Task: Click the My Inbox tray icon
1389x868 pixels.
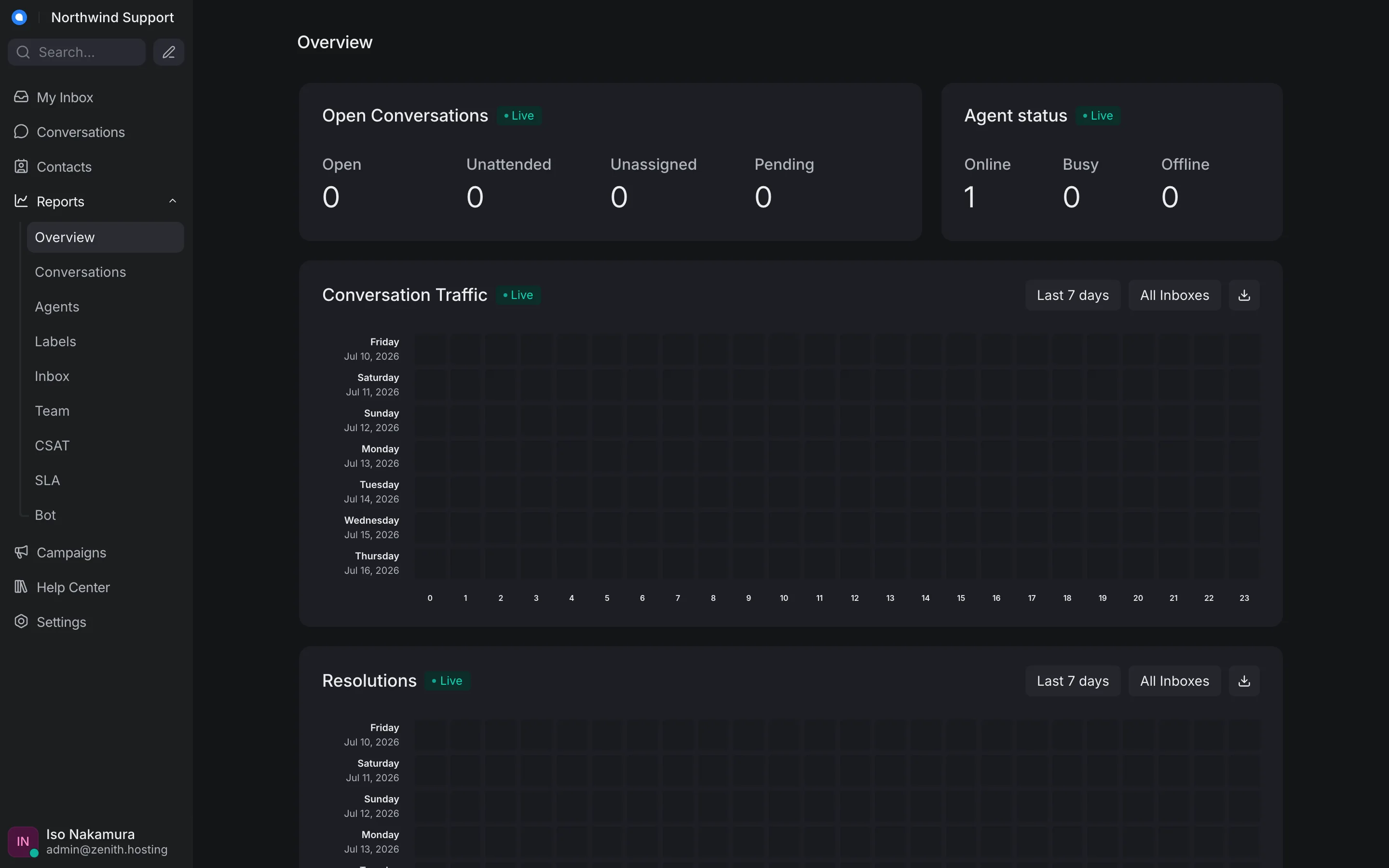Action: (x=21, y=97)
